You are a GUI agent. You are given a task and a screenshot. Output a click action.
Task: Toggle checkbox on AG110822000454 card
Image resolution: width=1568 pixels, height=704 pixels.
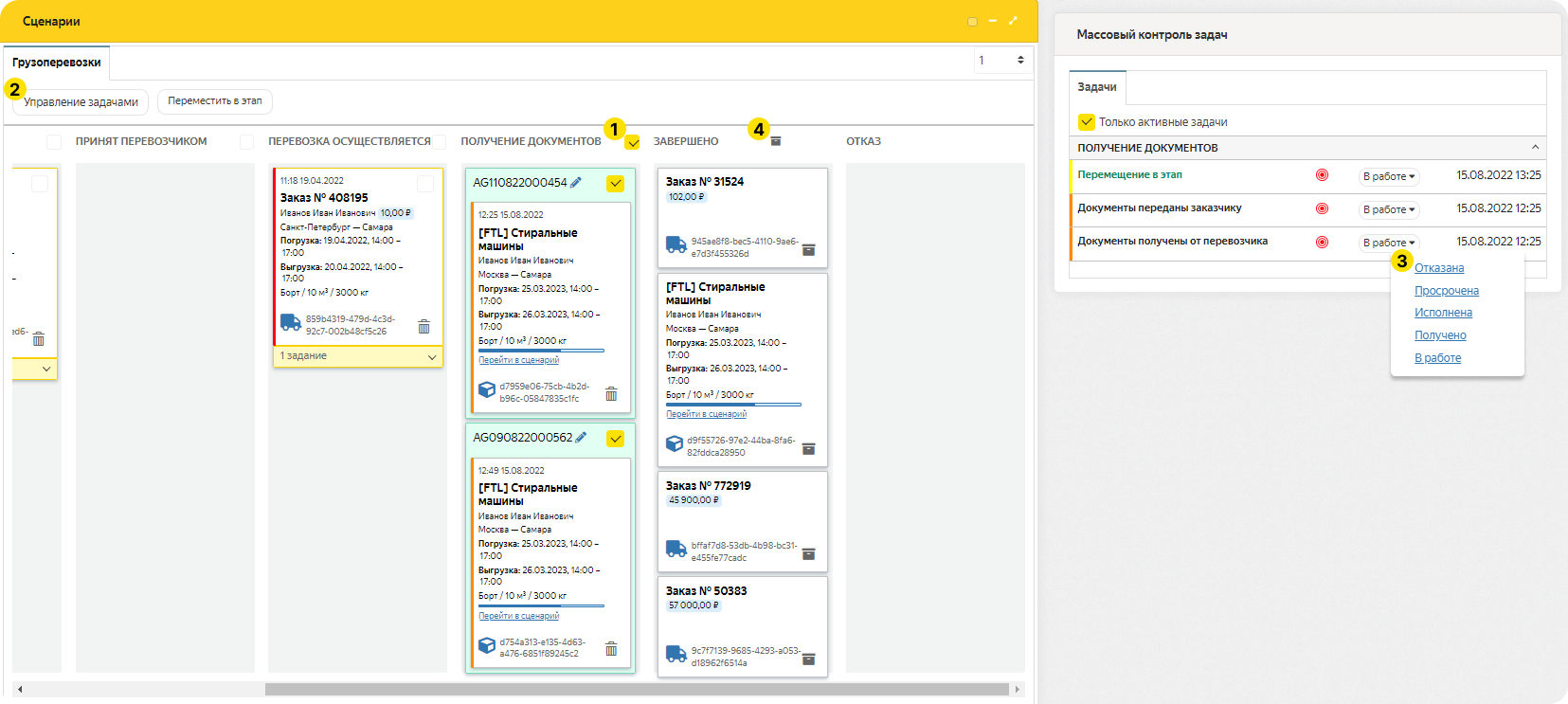[x=615, y=183]
